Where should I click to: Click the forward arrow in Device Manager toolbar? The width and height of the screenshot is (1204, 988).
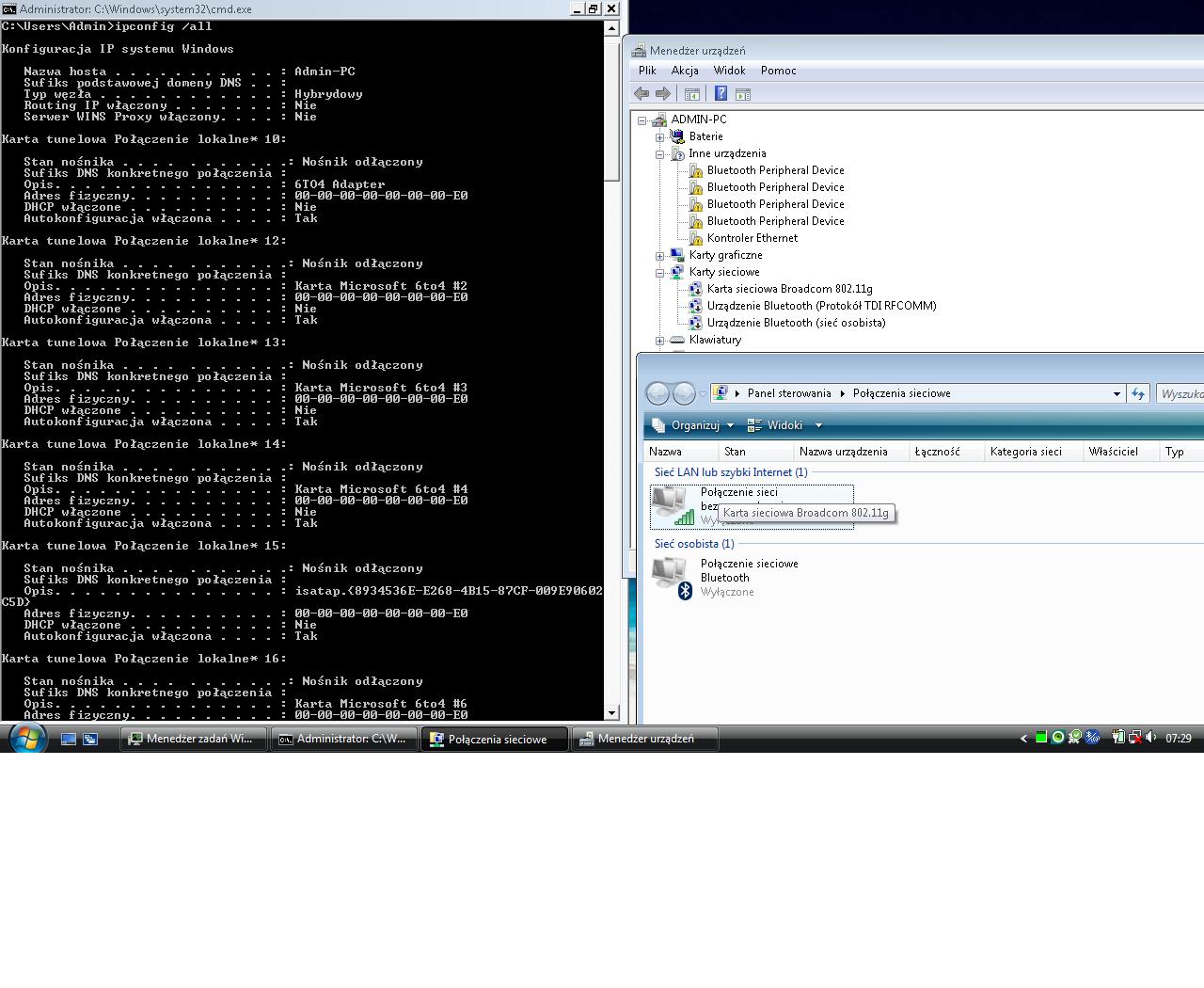point(663,94)
